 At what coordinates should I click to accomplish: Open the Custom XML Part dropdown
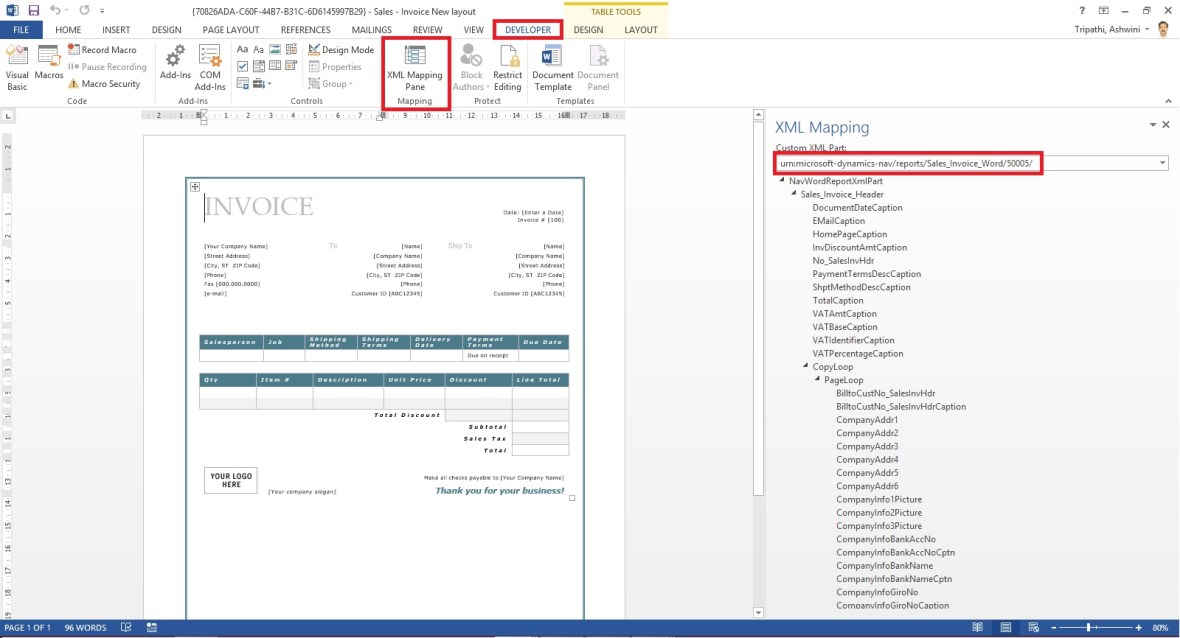[1160, 162]
